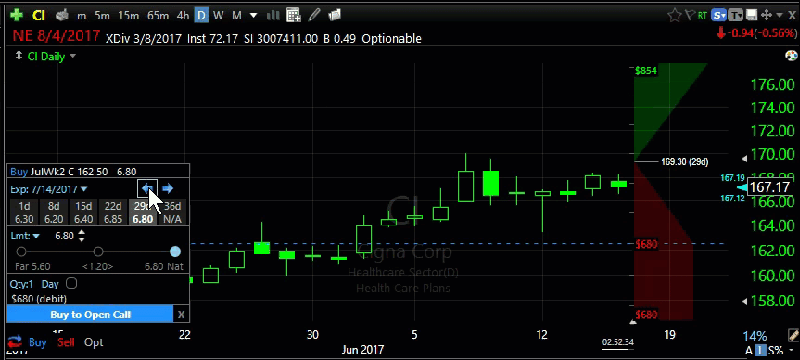Image resolution: width=800 pixels, height=360 pixels.
Task: Toggle the green RT real-time indicator
Action: (703, 16)
